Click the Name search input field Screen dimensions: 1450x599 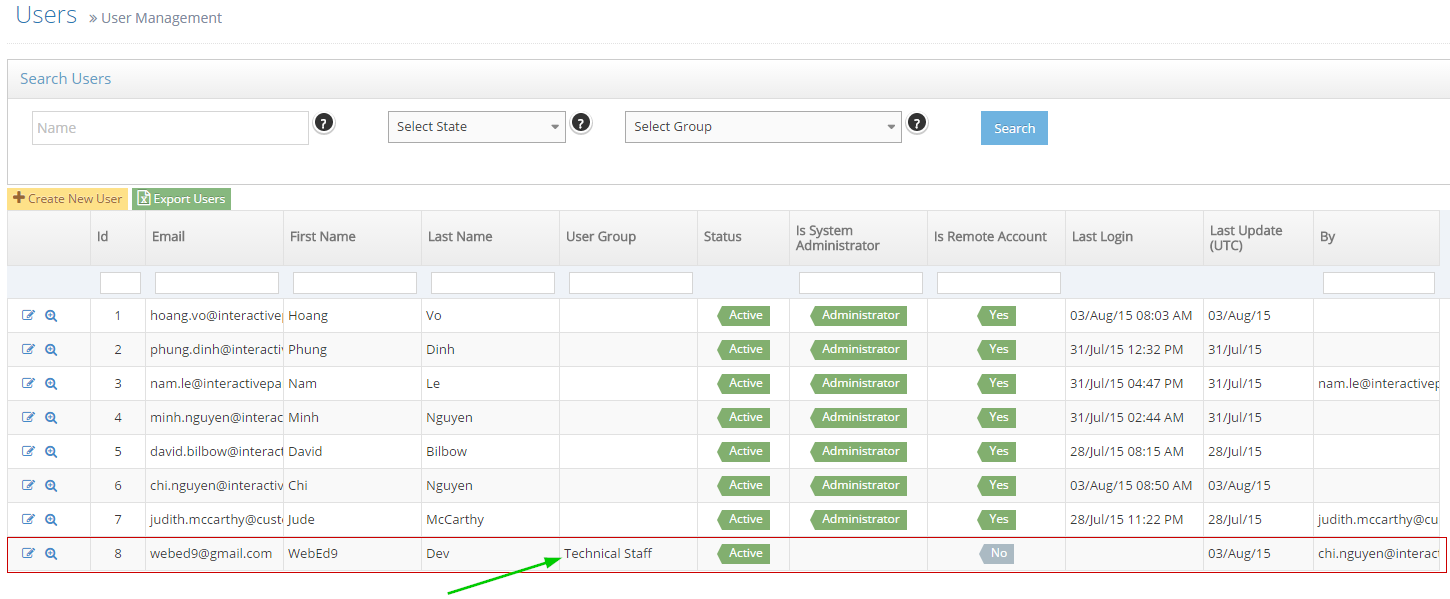click(x=170, y=128)
